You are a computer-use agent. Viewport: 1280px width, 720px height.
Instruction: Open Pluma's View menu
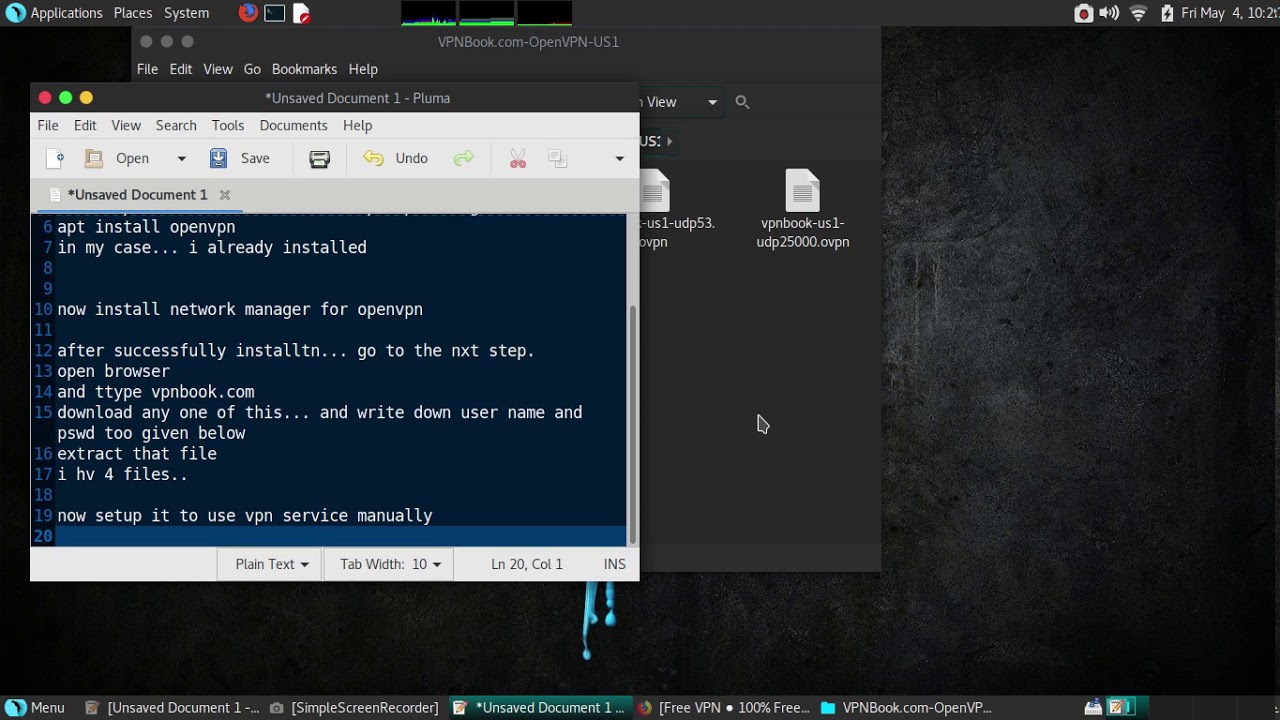[x=126, y=125]
